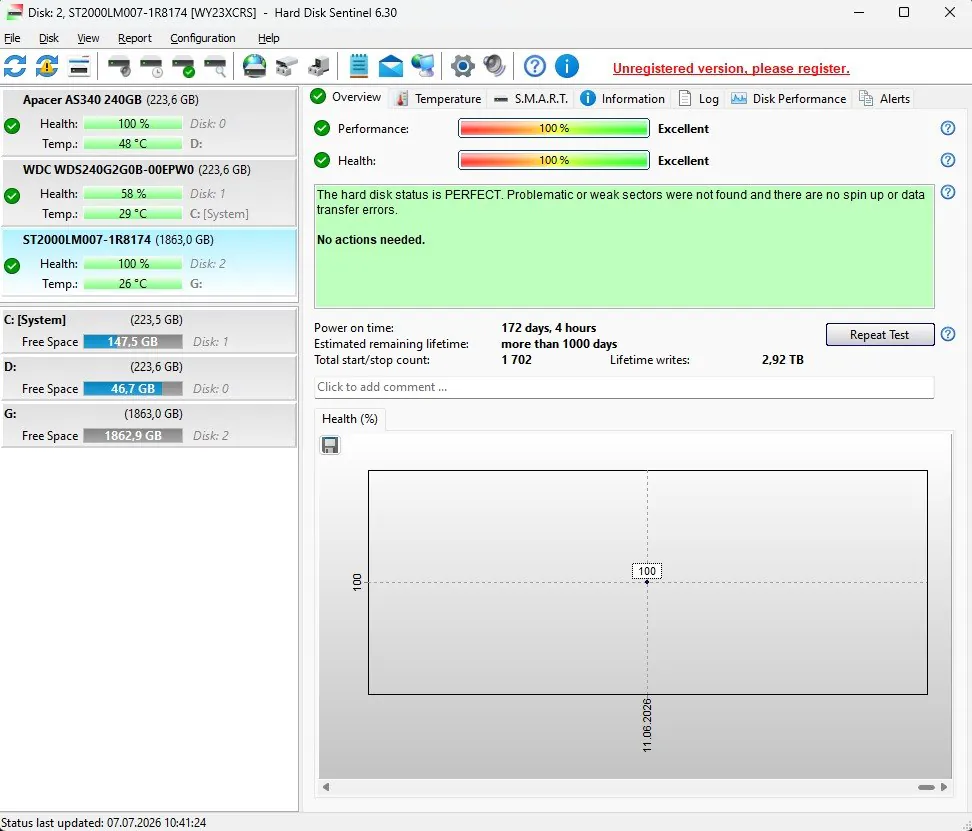Click the floppy disk save chart icon
Image resolution: width=972 pixels, height=831 pixels.
330,446
